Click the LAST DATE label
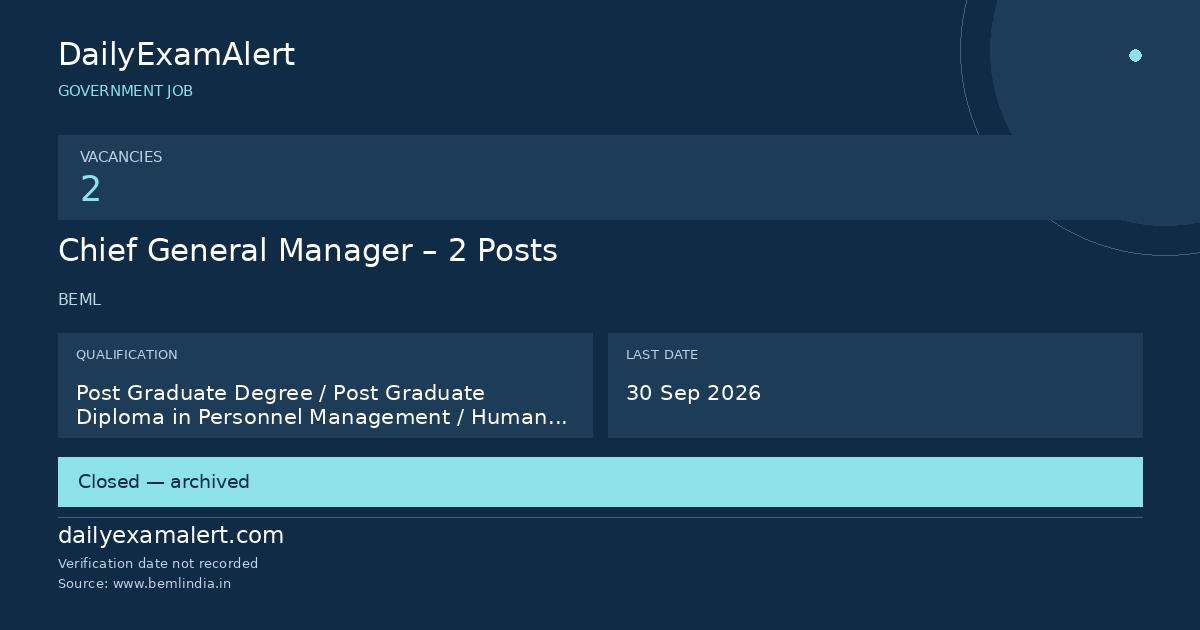Screen dimensions: 1200x630 [662, 355]
